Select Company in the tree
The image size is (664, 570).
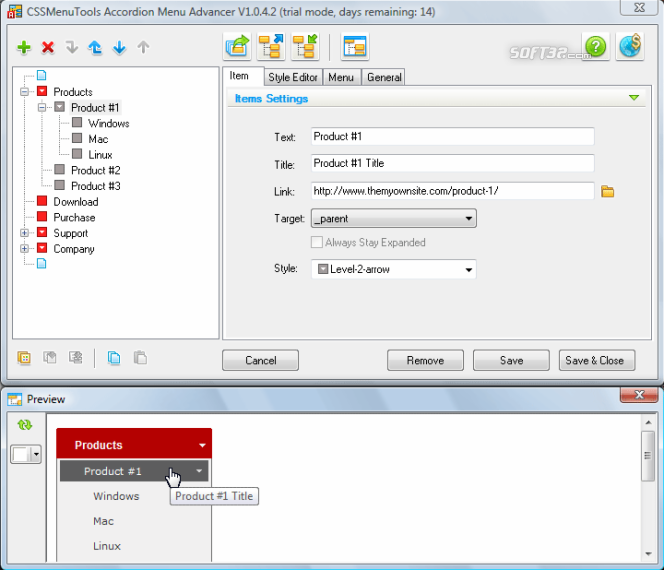point(74,249)
